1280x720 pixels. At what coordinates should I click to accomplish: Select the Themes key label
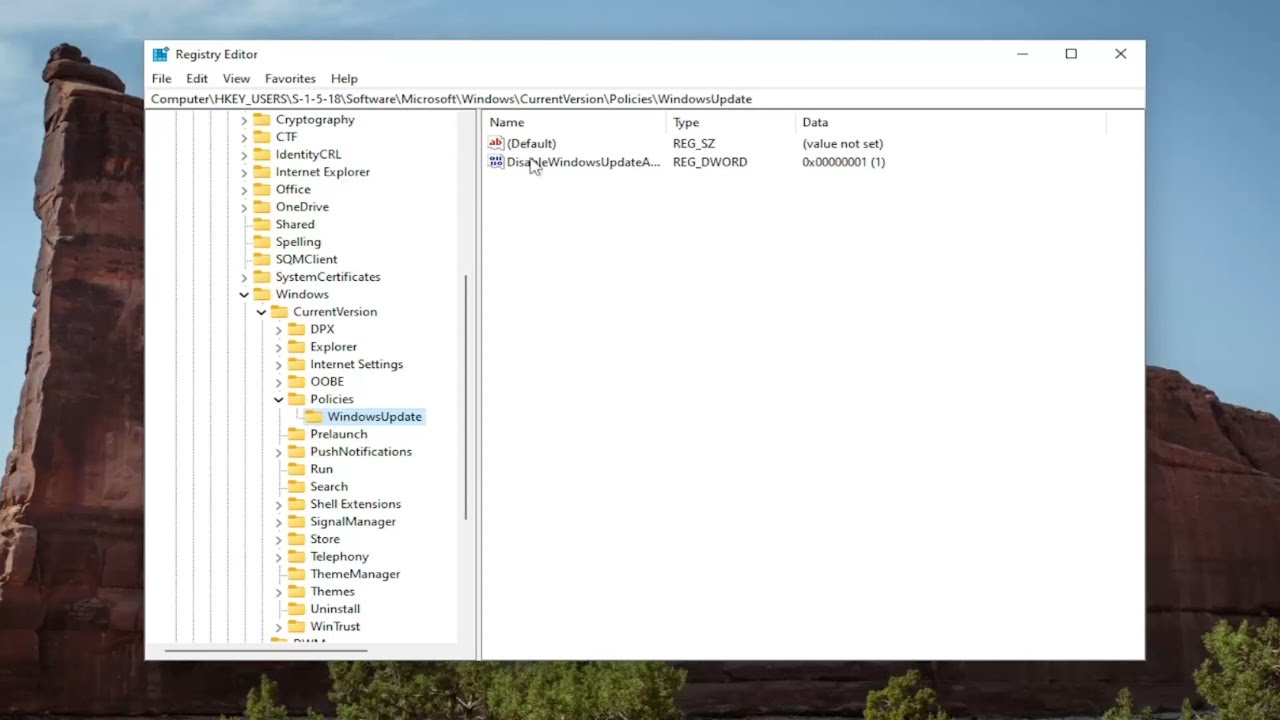pyautogui.click(x=332, y=592)
